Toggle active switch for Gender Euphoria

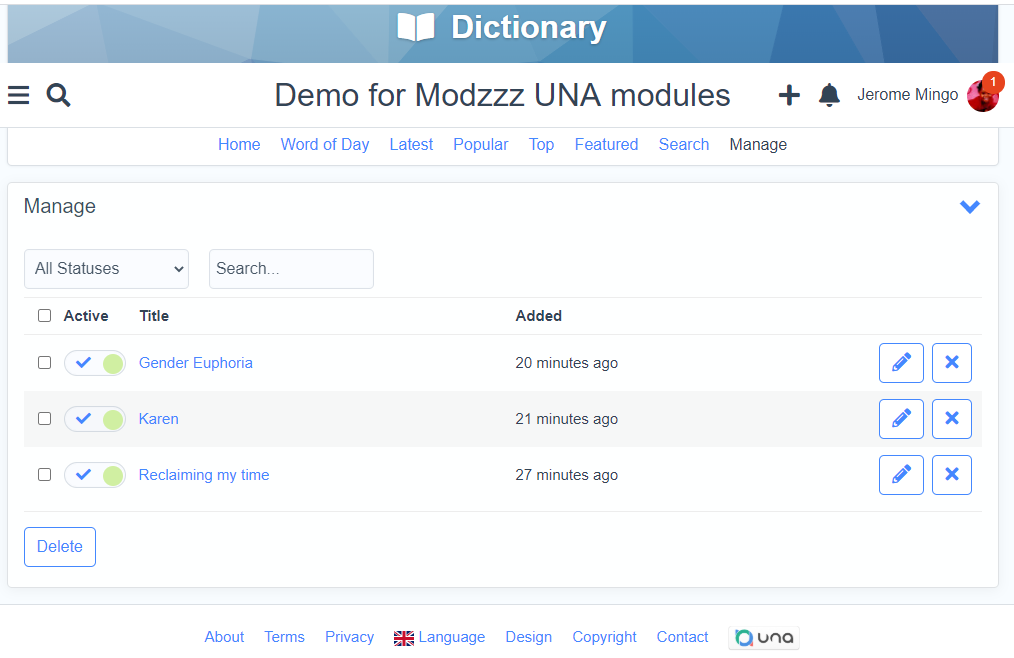click(x=95, y=363)
